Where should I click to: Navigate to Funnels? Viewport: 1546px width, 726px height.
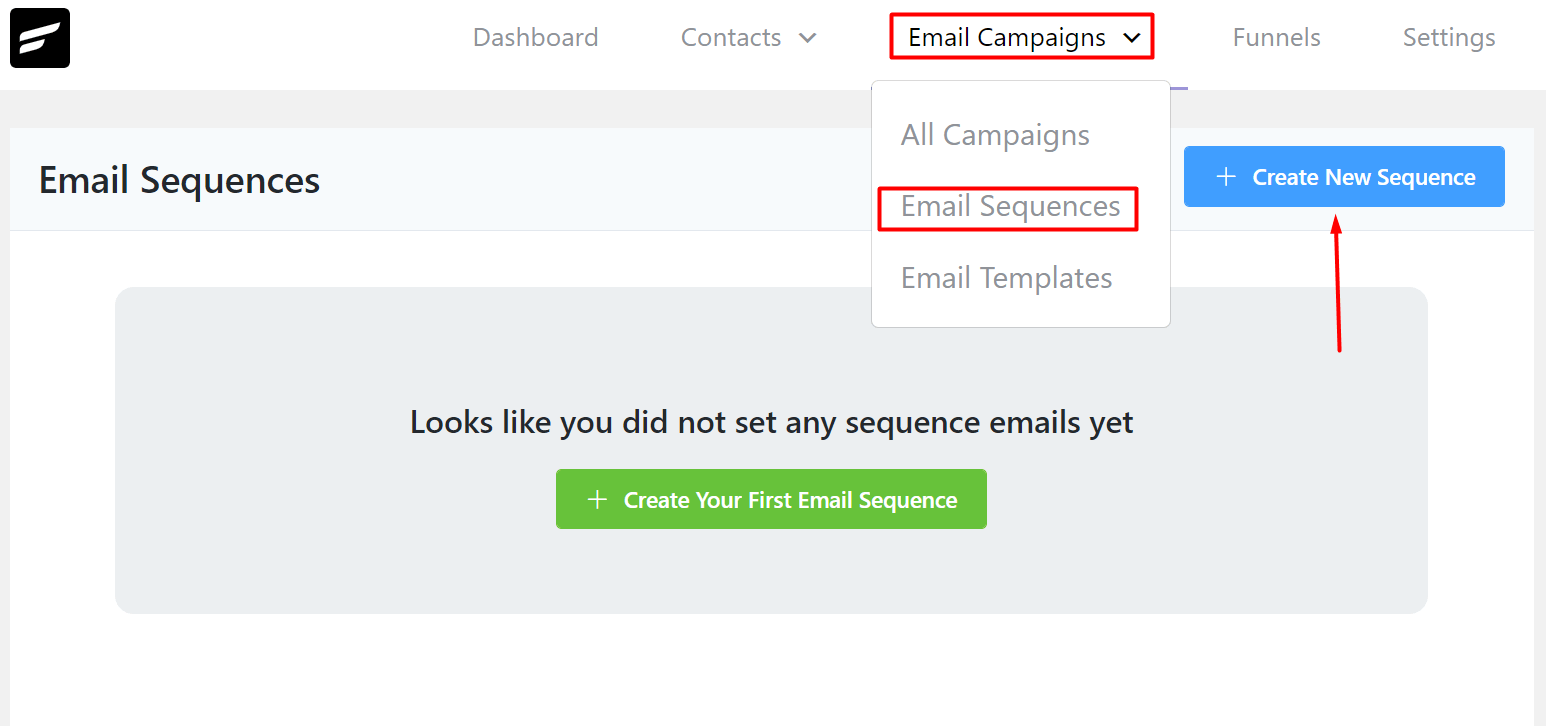(x=1276, y=38)
